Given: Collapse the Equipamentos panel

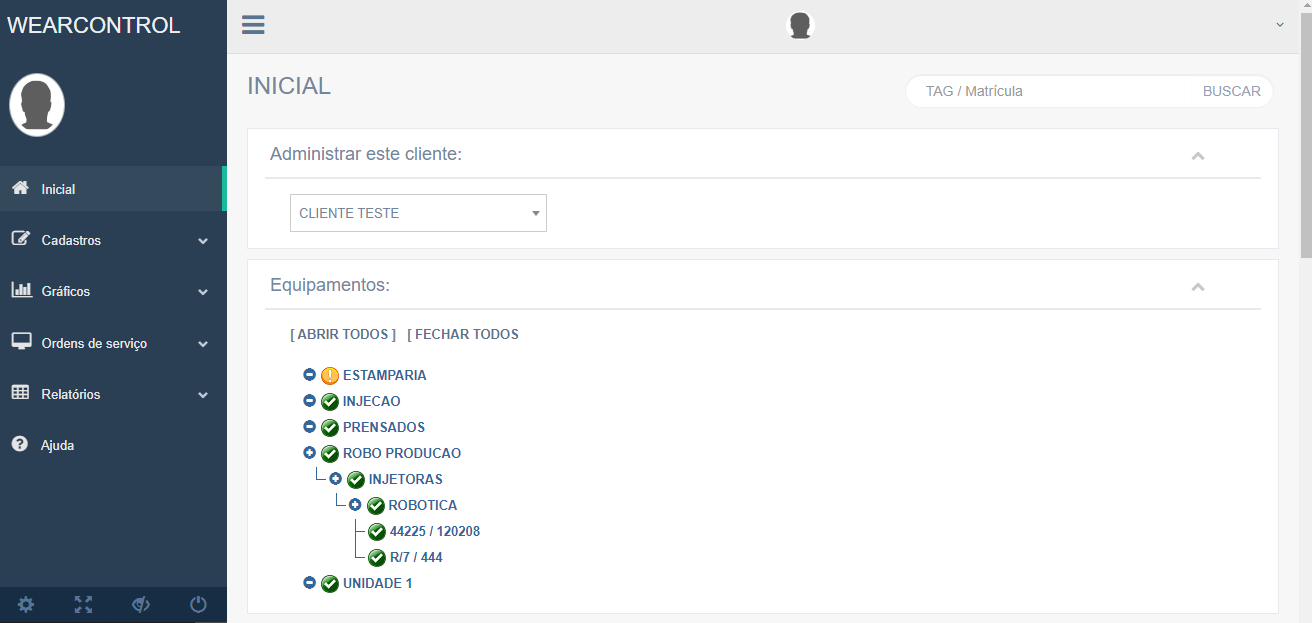Looking at the screenshot, I should click(1197, 287).
